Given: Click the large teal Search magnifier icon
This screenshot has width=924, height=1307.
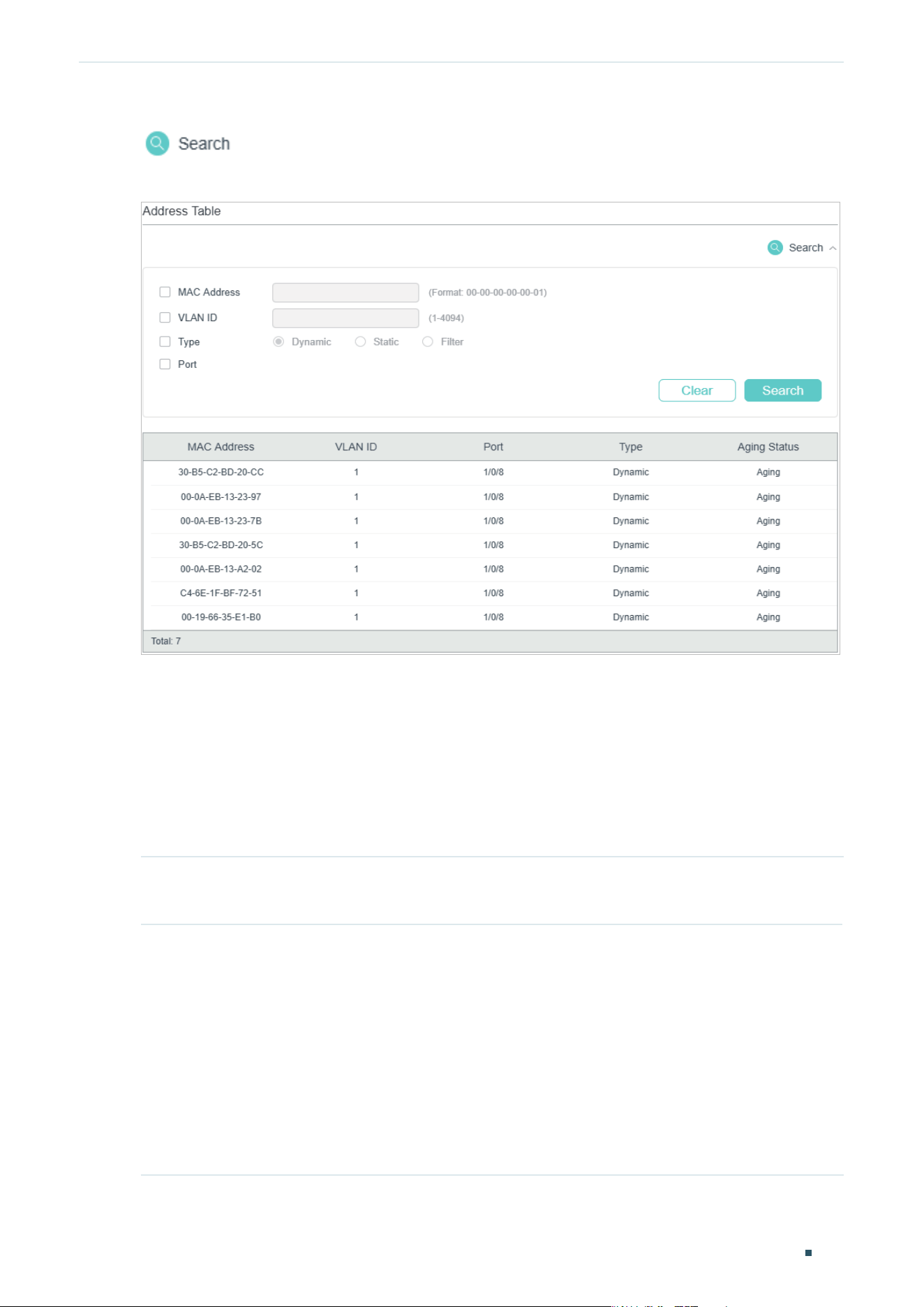Looking at the screenshot, I should coord(157,143).
